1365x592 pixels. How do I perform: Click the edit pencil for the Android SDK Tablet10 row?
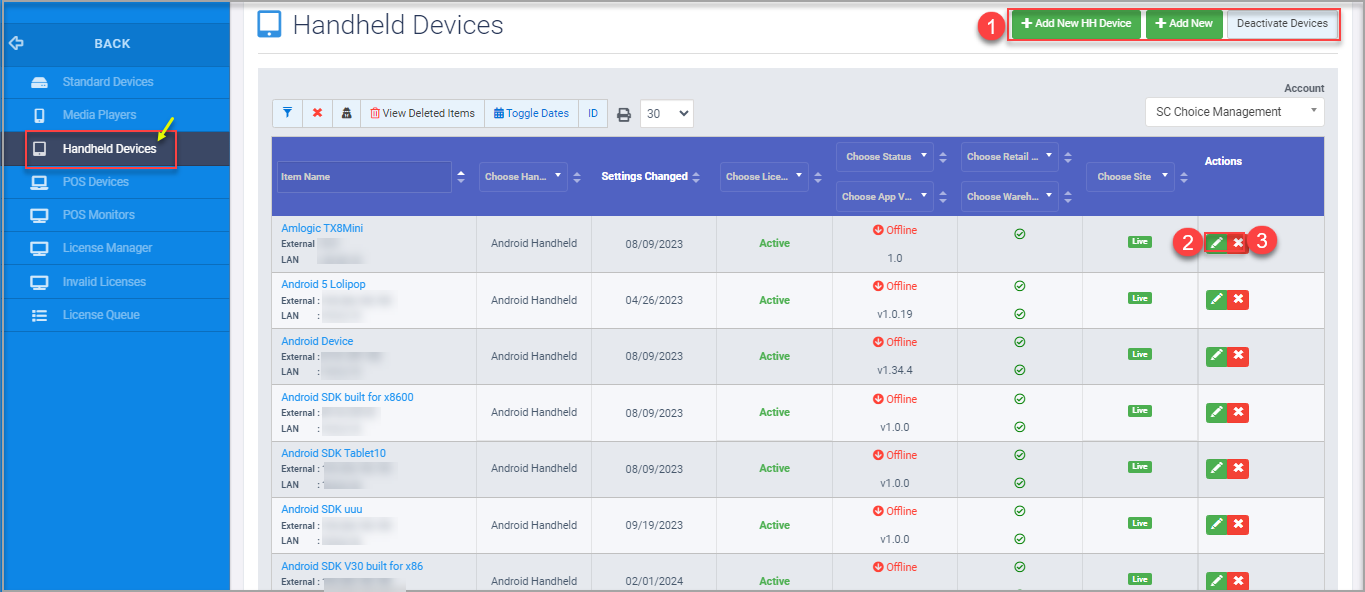click(1216, 468)
